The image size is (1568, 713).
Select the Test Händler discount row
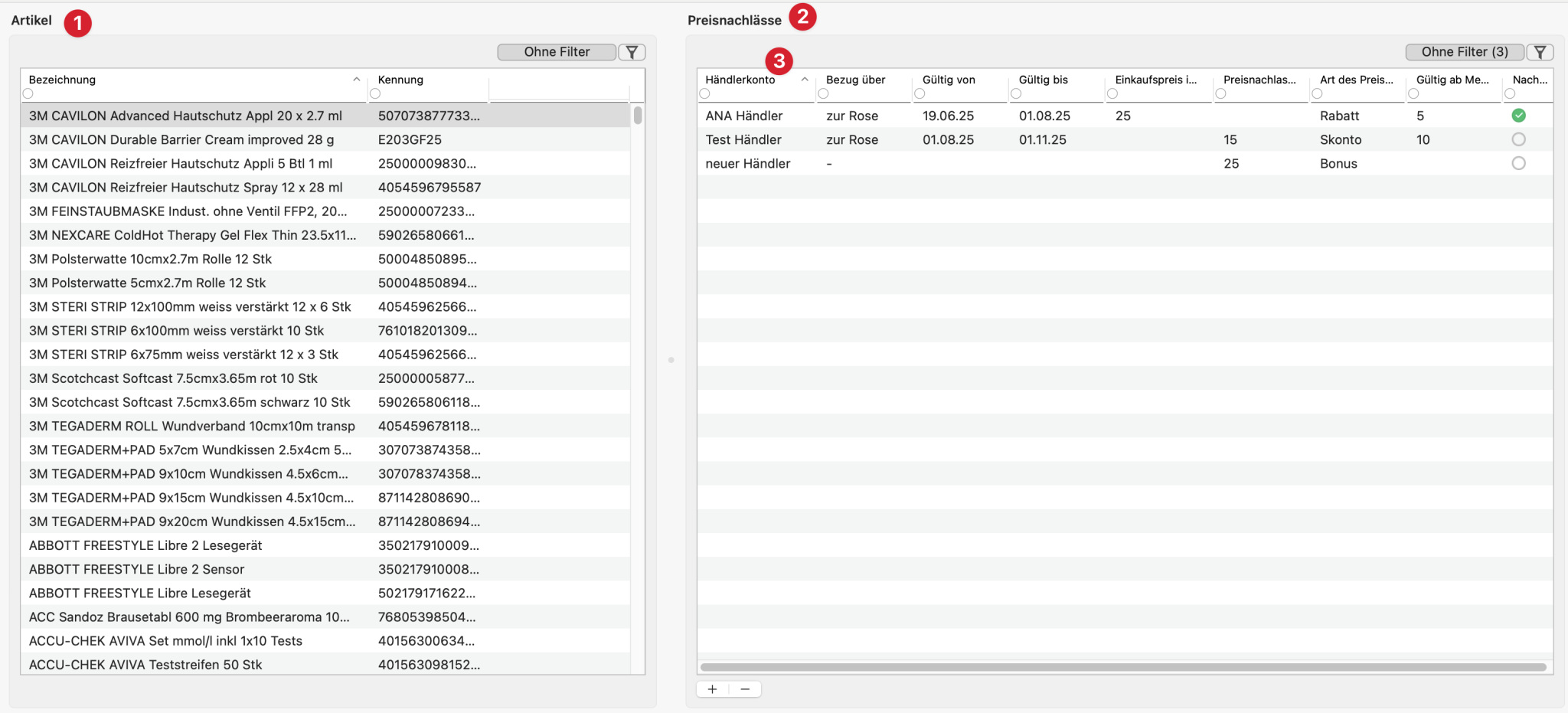(1125, 139)
